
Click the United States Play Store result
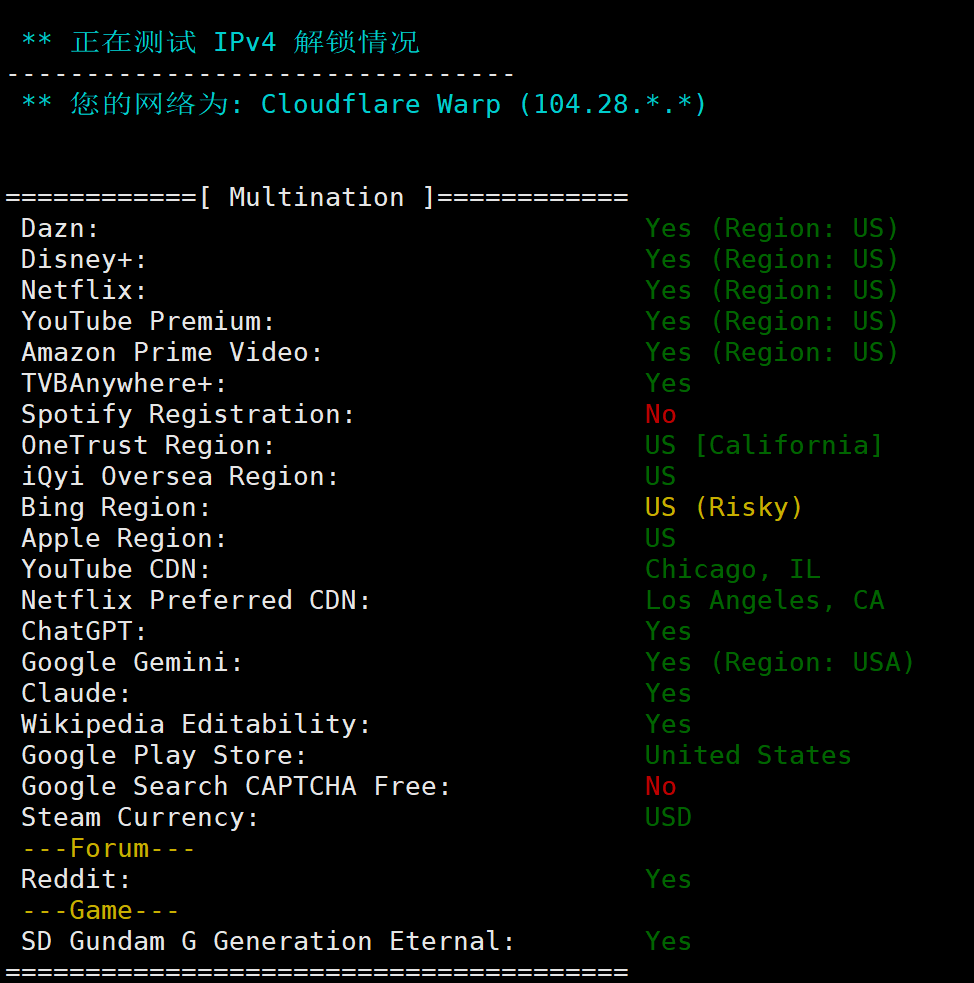pyautogui.click(x=748, y=756)
